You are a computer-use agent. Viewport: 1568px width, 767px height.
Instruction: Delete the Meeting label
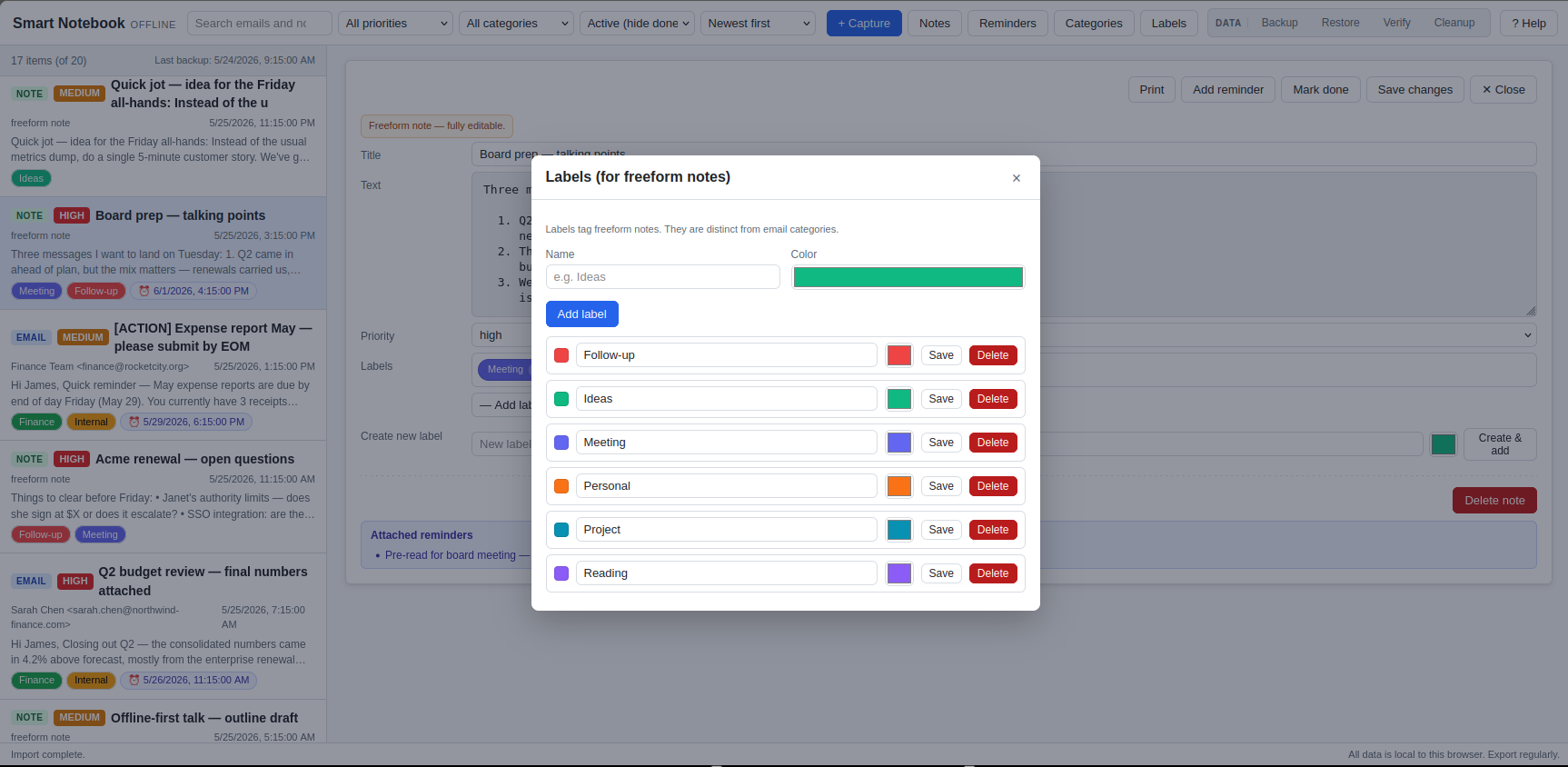(x=992, y=443)
